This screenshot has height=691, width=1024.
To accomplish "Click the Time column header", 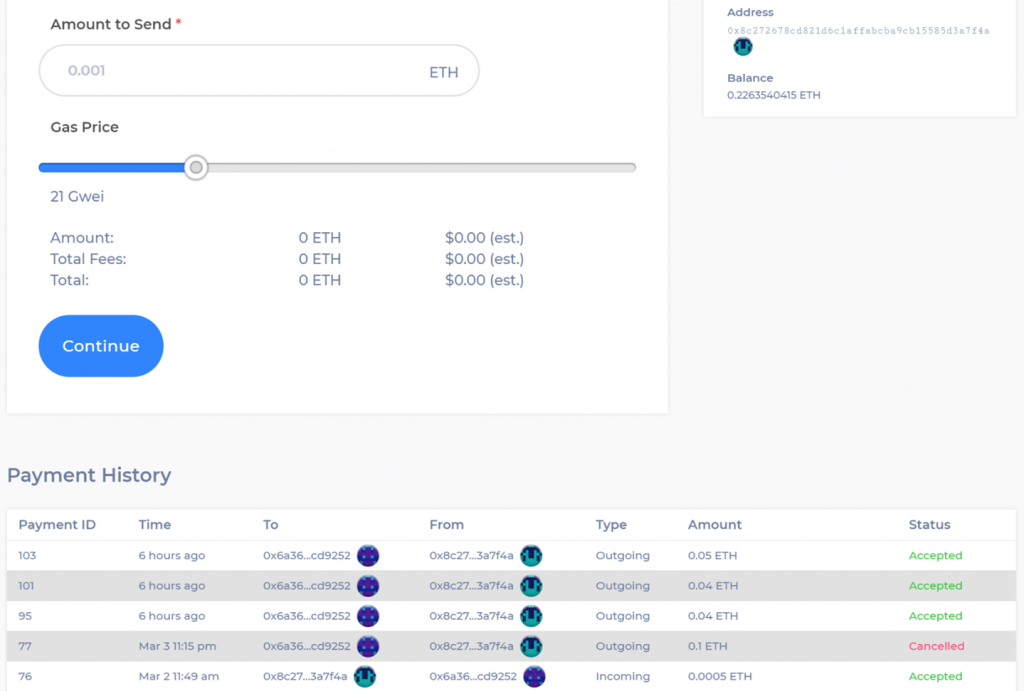I will (x=155, y=525).
